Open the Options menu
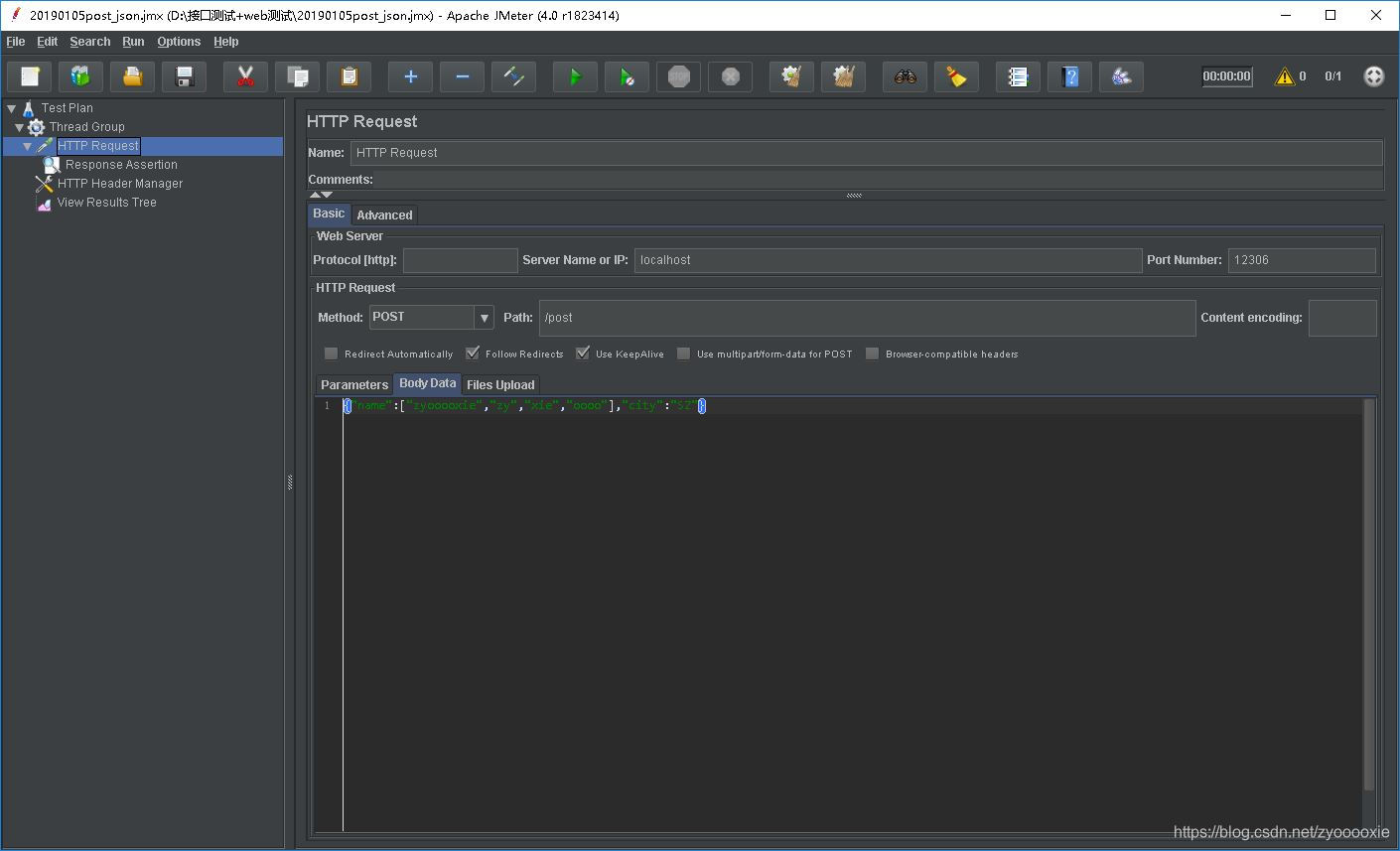The image size is (1400, 851). [179, 42]
